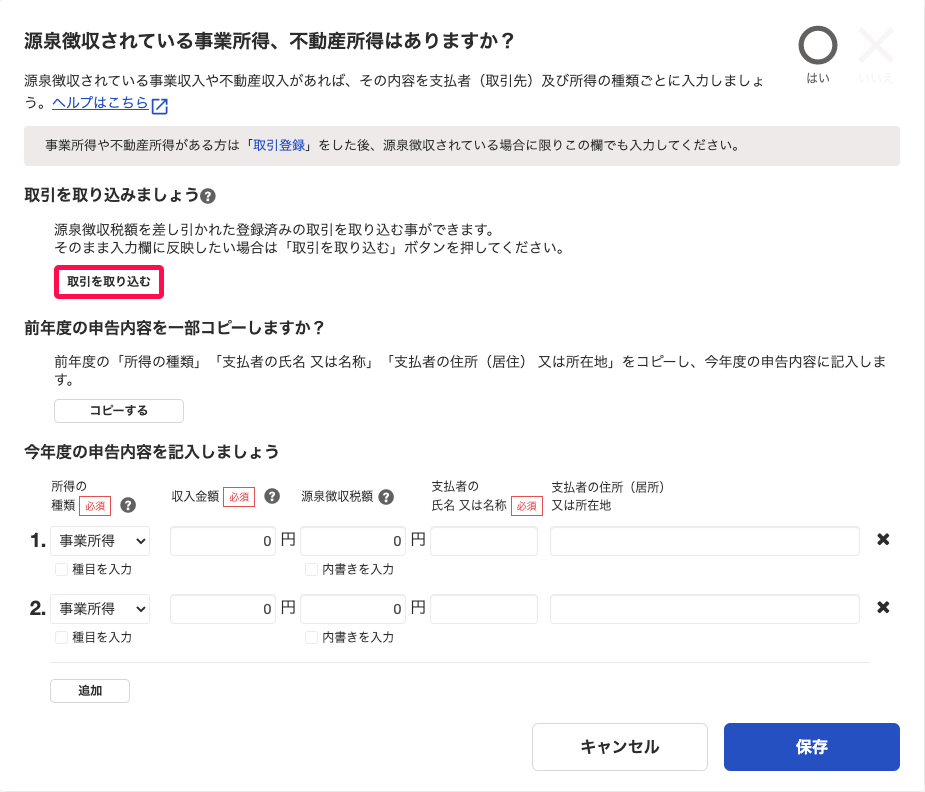Check row 2 内書きを入力 checkbox

click(x=311, y=637)
